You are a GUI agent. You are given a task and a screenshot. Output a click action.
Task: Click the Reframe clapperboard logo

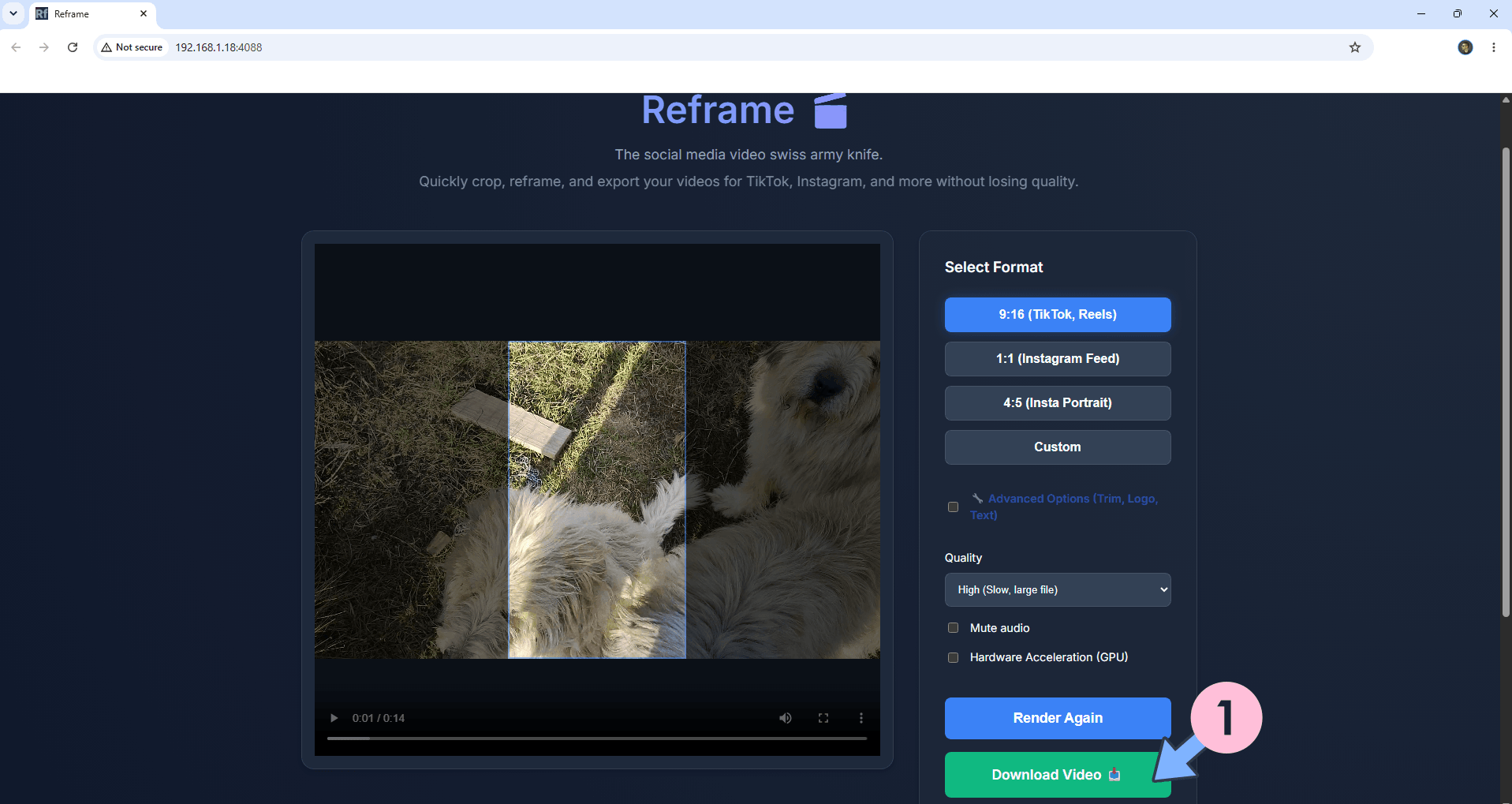(x=831, y=110)
